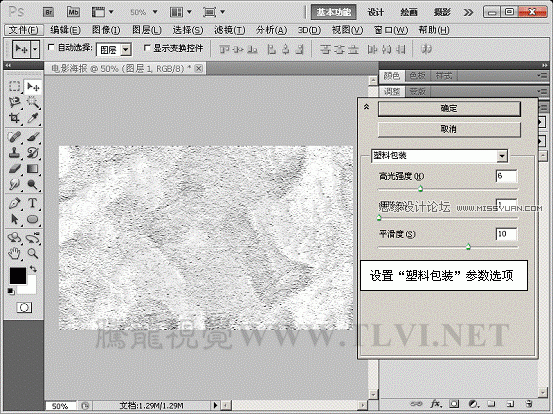Click the layer styles fx icon
This screenshot has height=414, width=553.
(436, 403)
